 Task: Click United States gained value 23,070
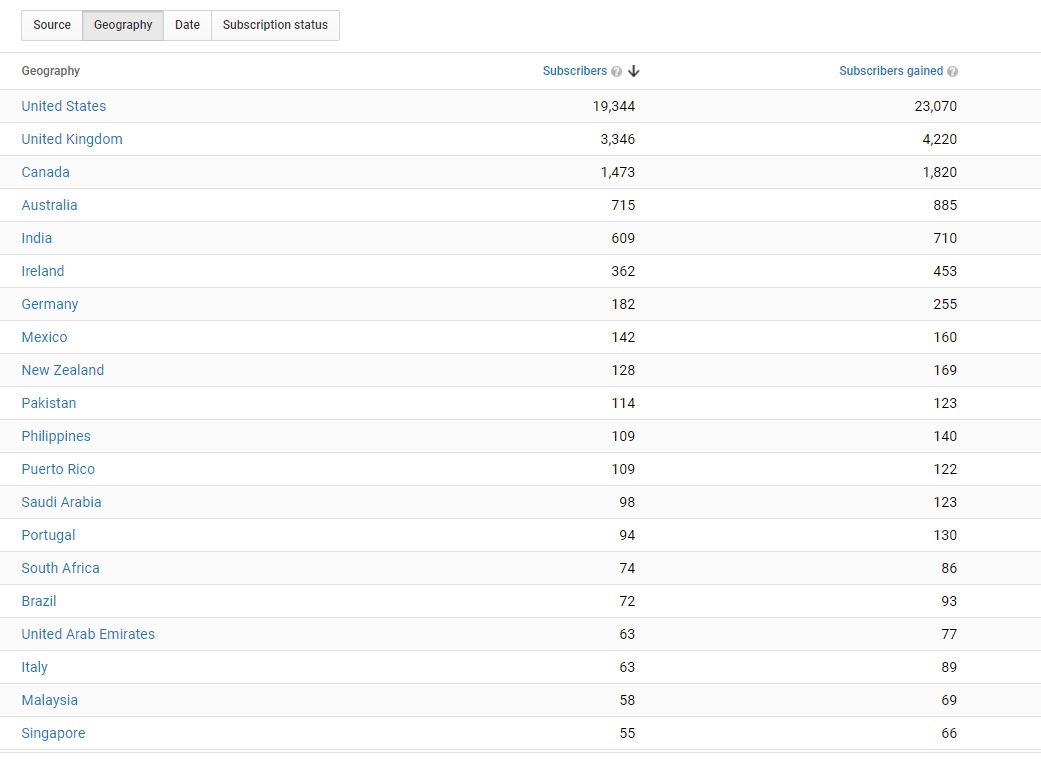(x=935, y=106)
